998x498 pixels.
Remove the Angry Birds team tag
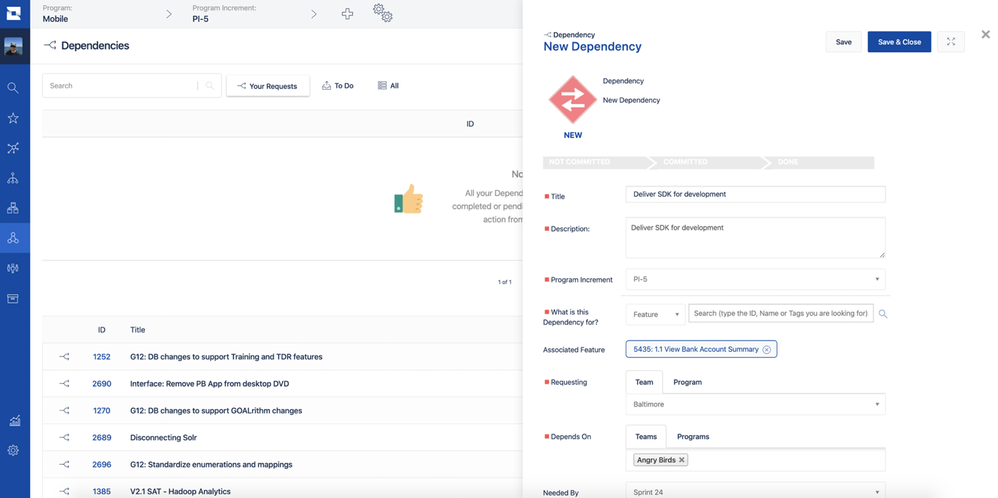pos(682,460)
